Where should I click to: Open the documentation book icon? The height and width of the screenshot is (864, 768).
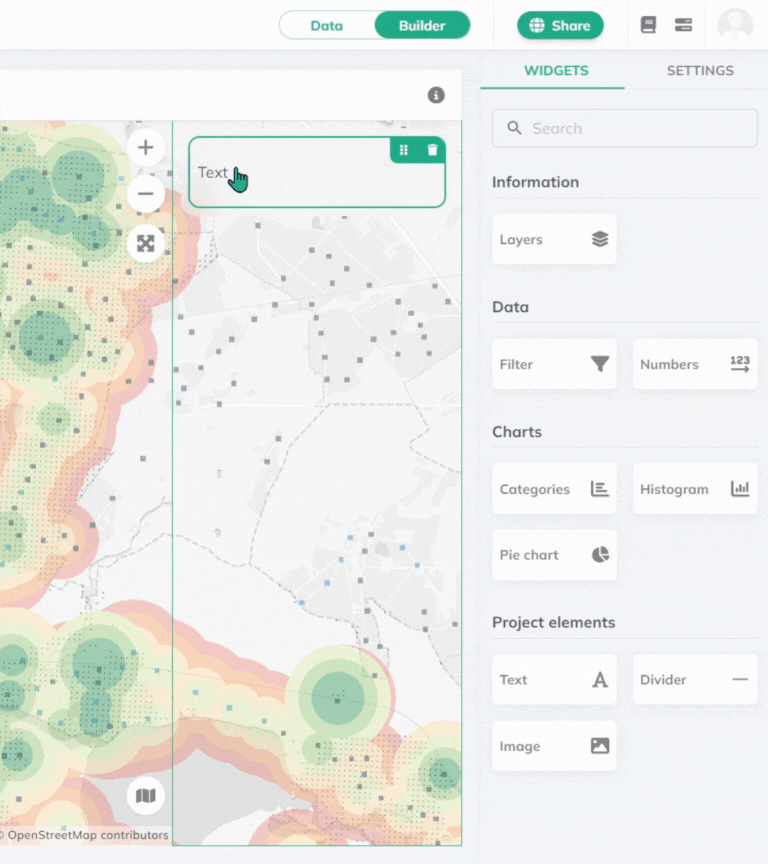(x=648, y=25)
